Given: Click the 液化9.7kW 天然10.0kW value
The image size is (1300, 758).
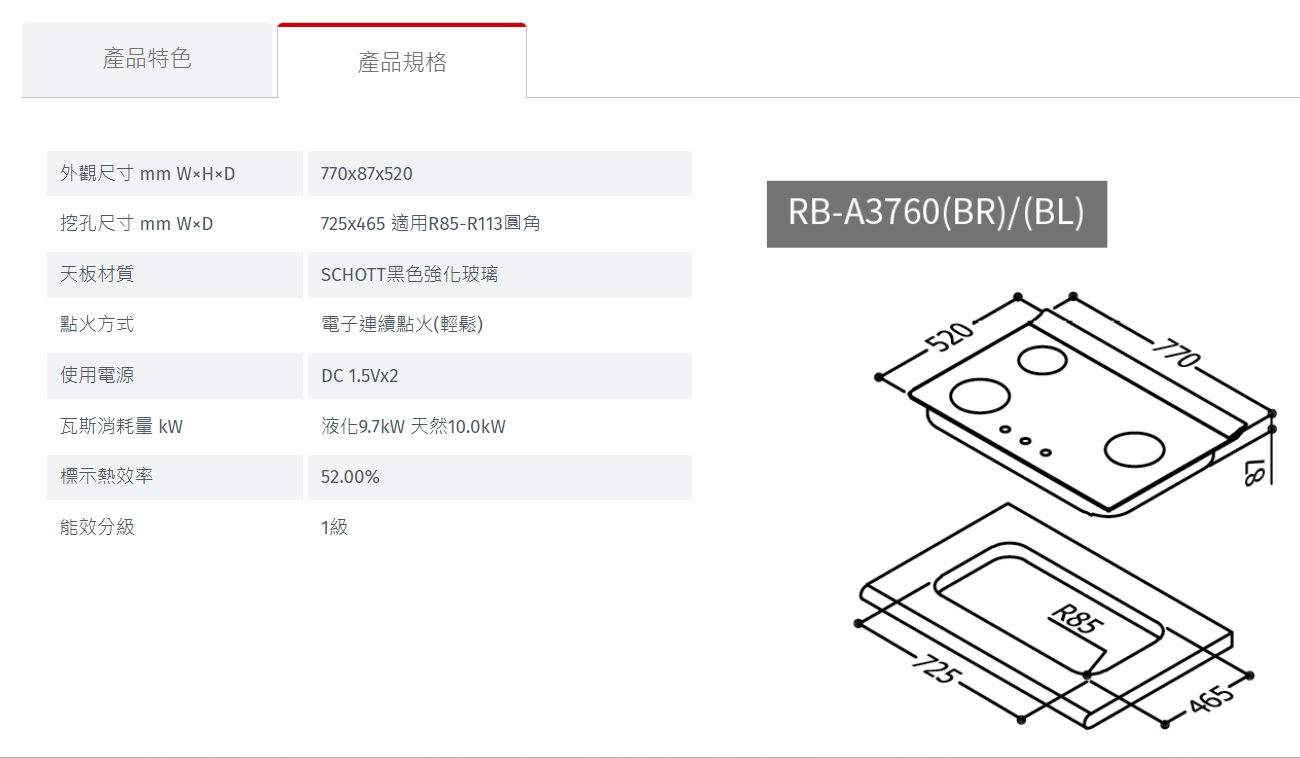Looking at the screenshot, I should 413,427.
